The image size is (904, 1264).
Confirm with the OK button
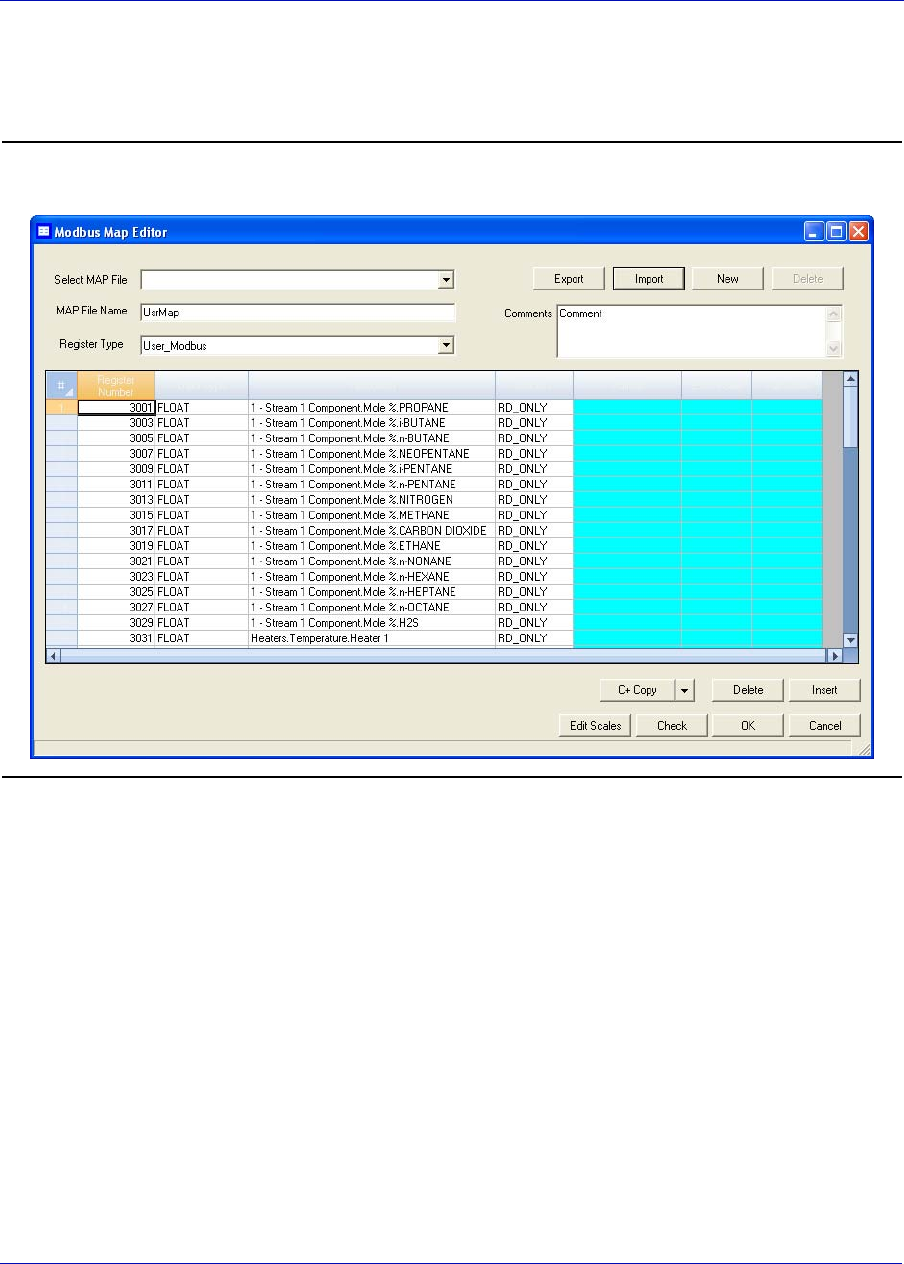coord(748,726)
